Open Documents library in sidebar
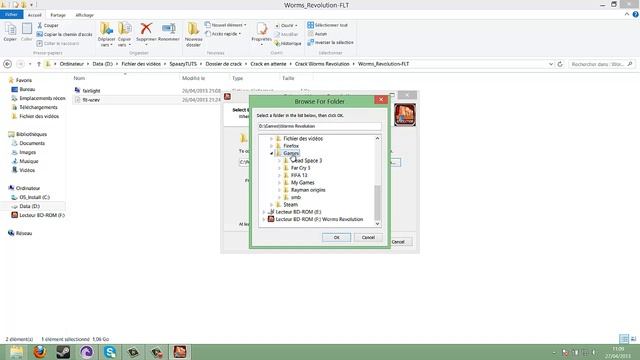The image size is (640, 360). point(32,143)
